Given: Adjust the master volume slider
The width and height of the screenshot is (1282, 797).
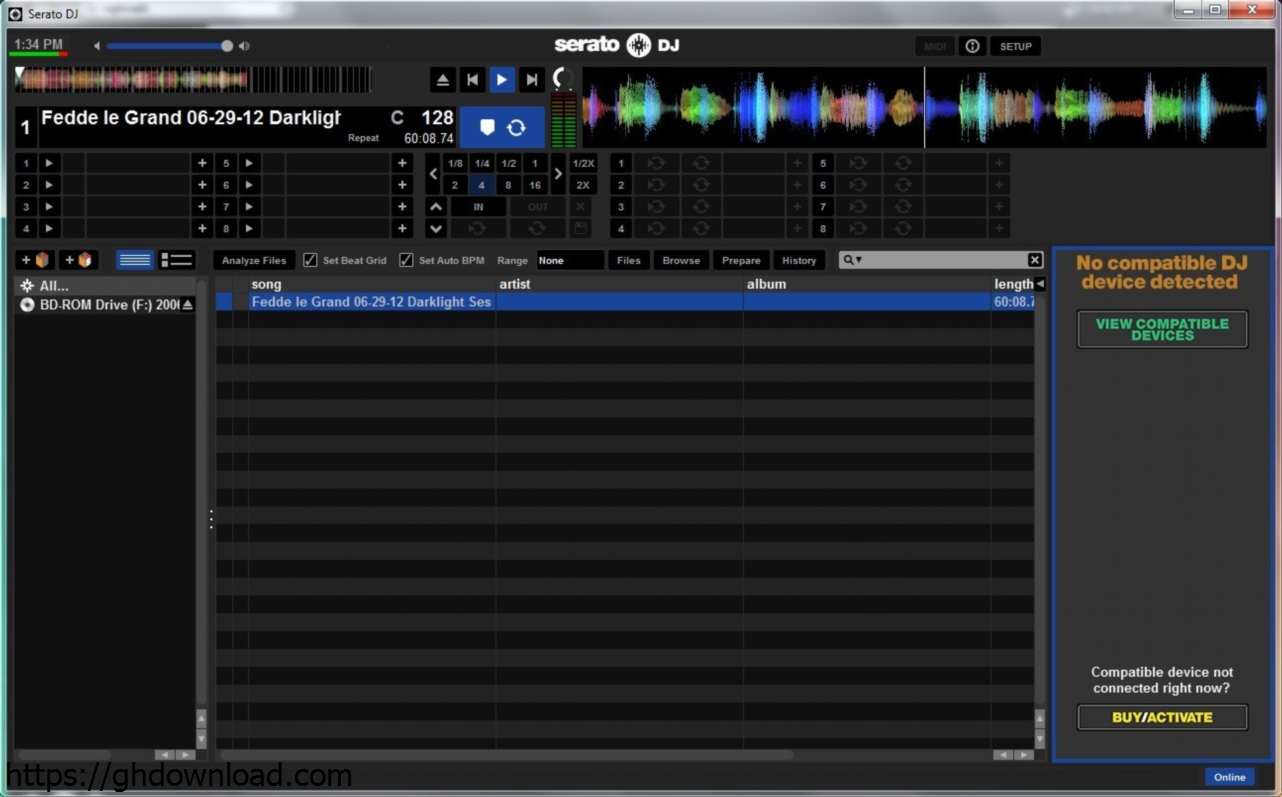Looking at the screenshot, I should tap(169, 46).
